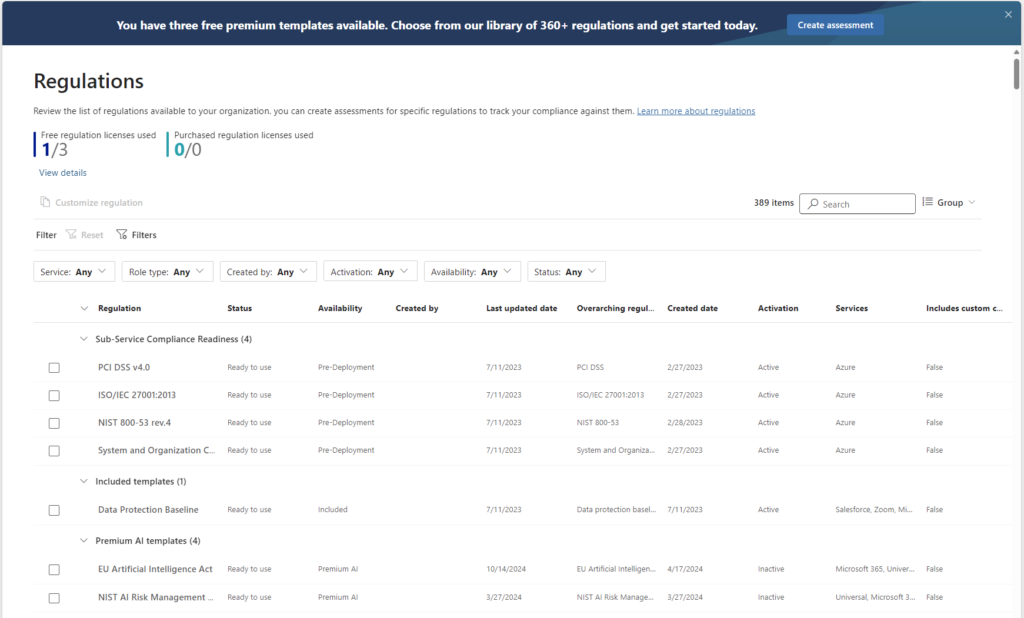This screenshot has width=1024, height=618.
Task: Sort by Last updated date column
Action: coord(521,308)
